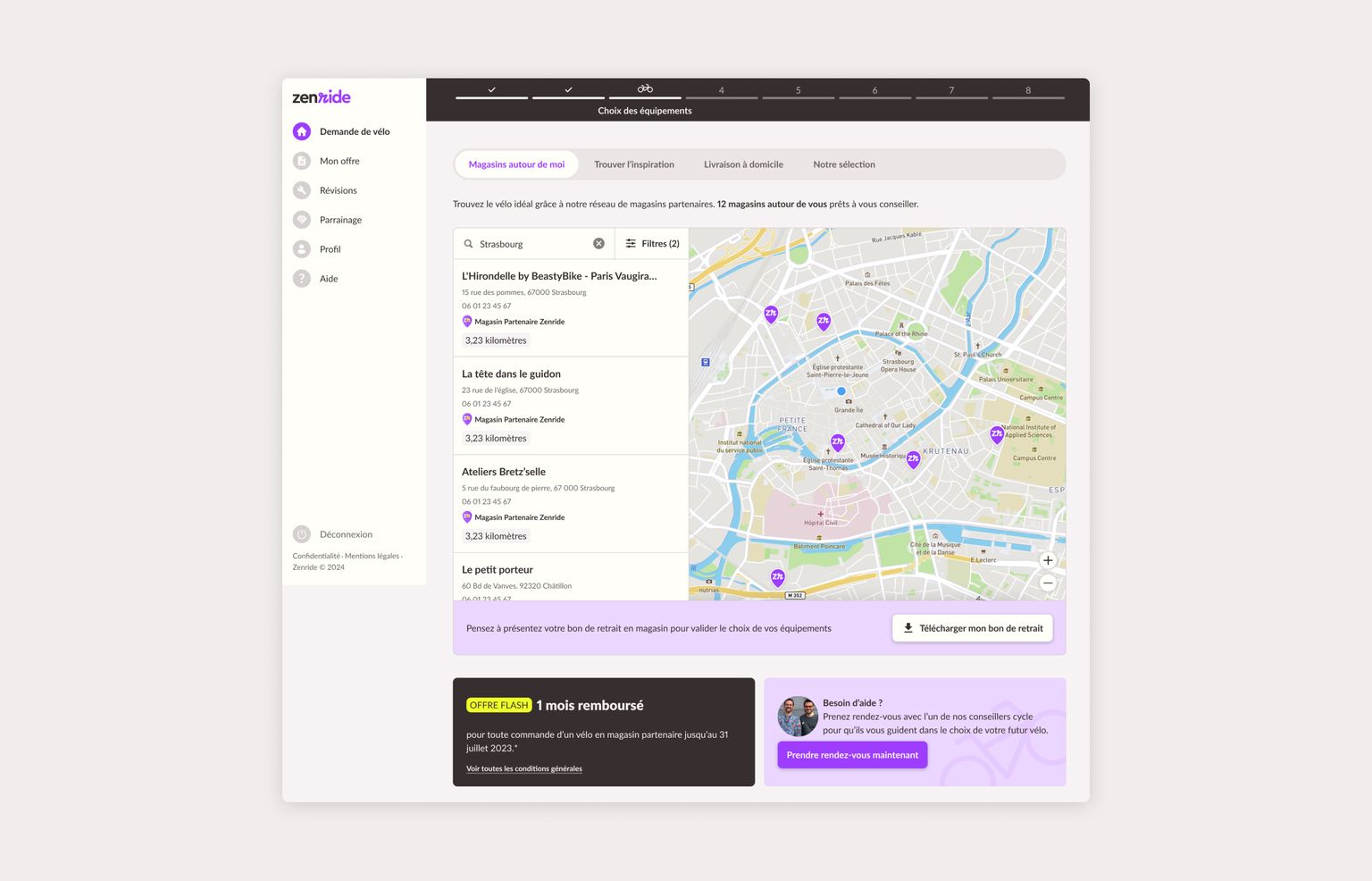Screen dimensions: 1372x881
Task: Click Parrainage label in sidebar
Action: pyautogui.click(x=341, y=220)
